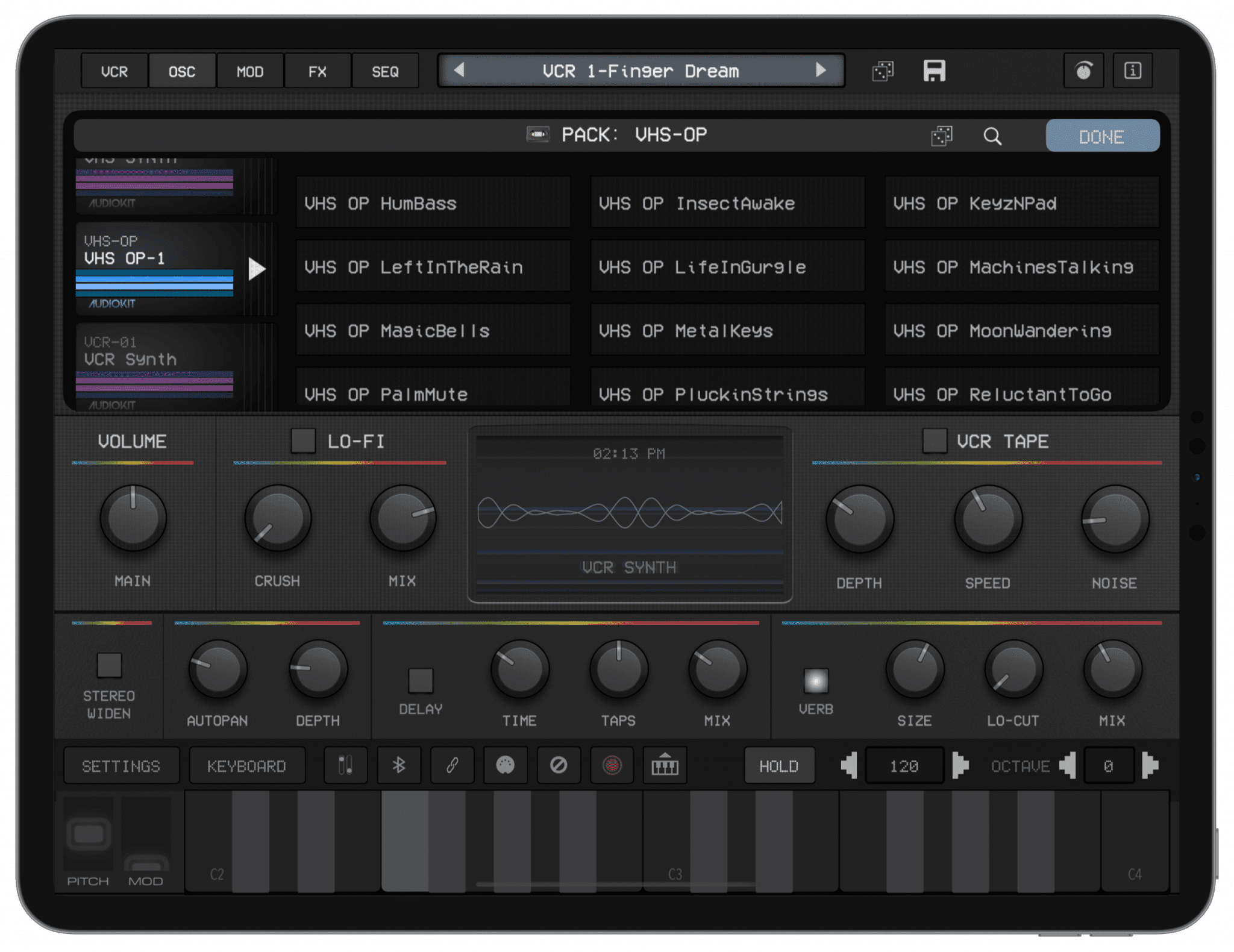This screenshot has height=952, width=1234.
Task: Click the link chain icon
Action: tap(452, 765)
